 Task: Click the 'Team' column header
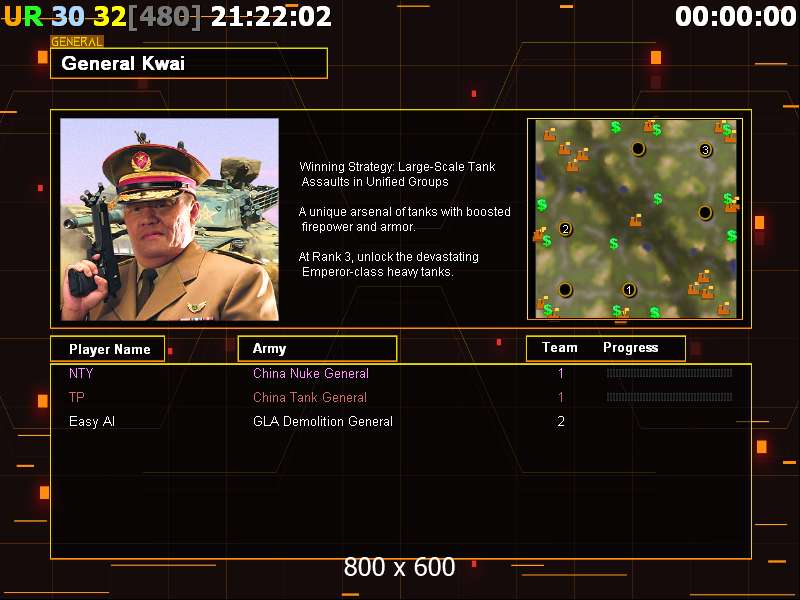tap(560, 347)
